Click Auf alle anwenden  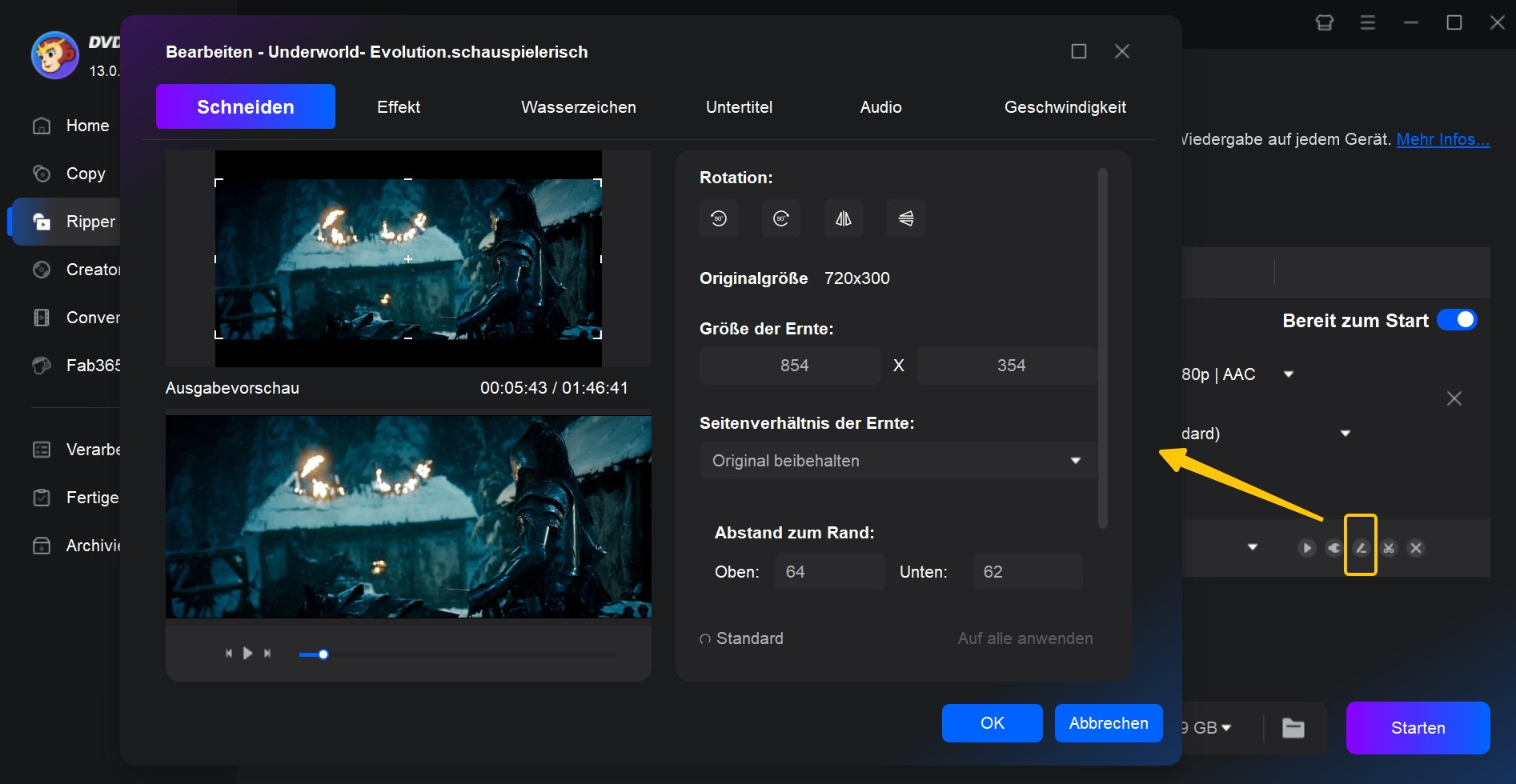(x=1025, y=638)
